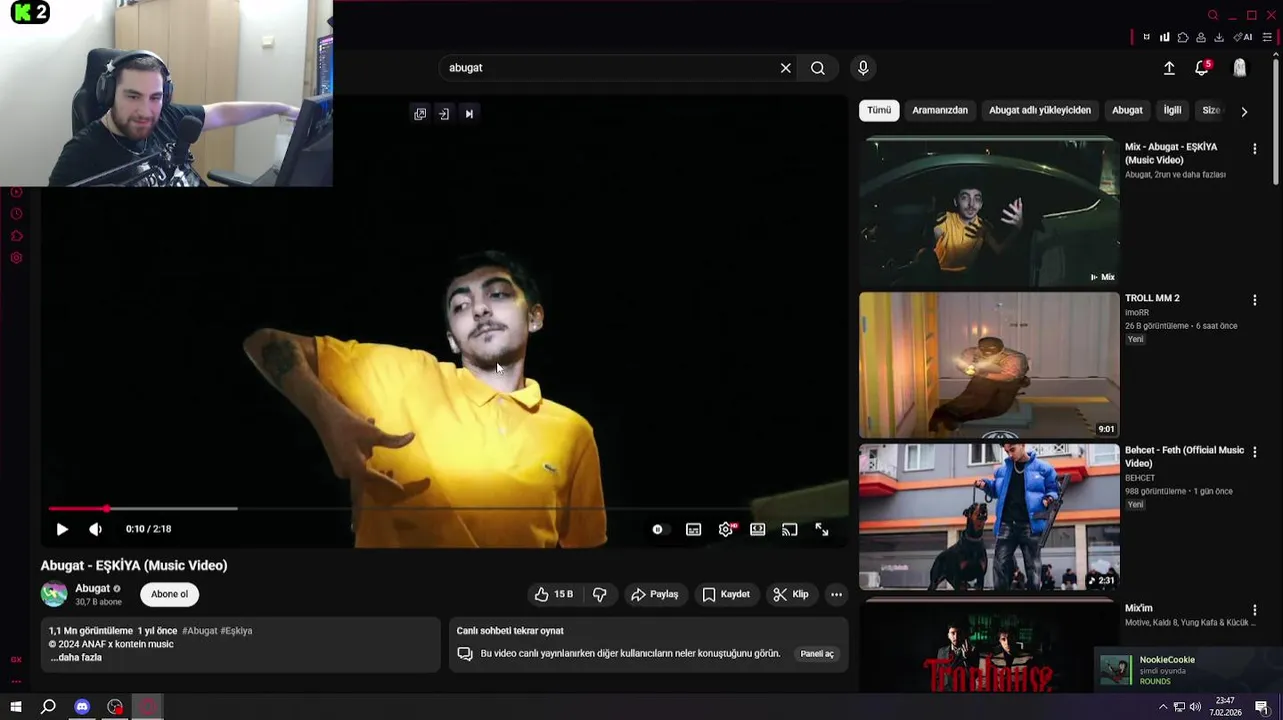Open browser profile icon in toolbar

[1200, 37]
